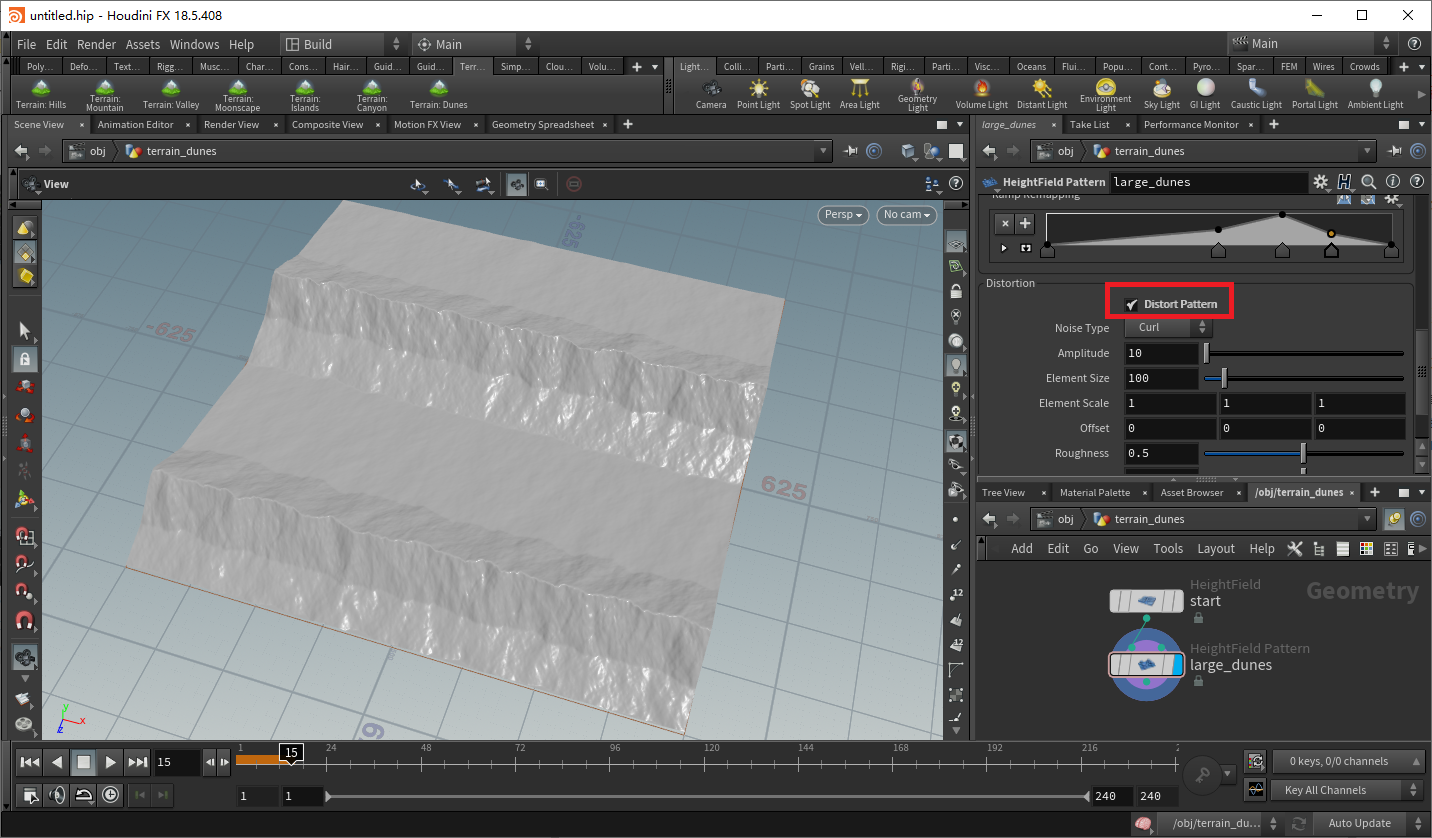Add a Geometry Light from the shelf
The image size is (1432, 838).
pyautogui.click(x=917, y=95)
